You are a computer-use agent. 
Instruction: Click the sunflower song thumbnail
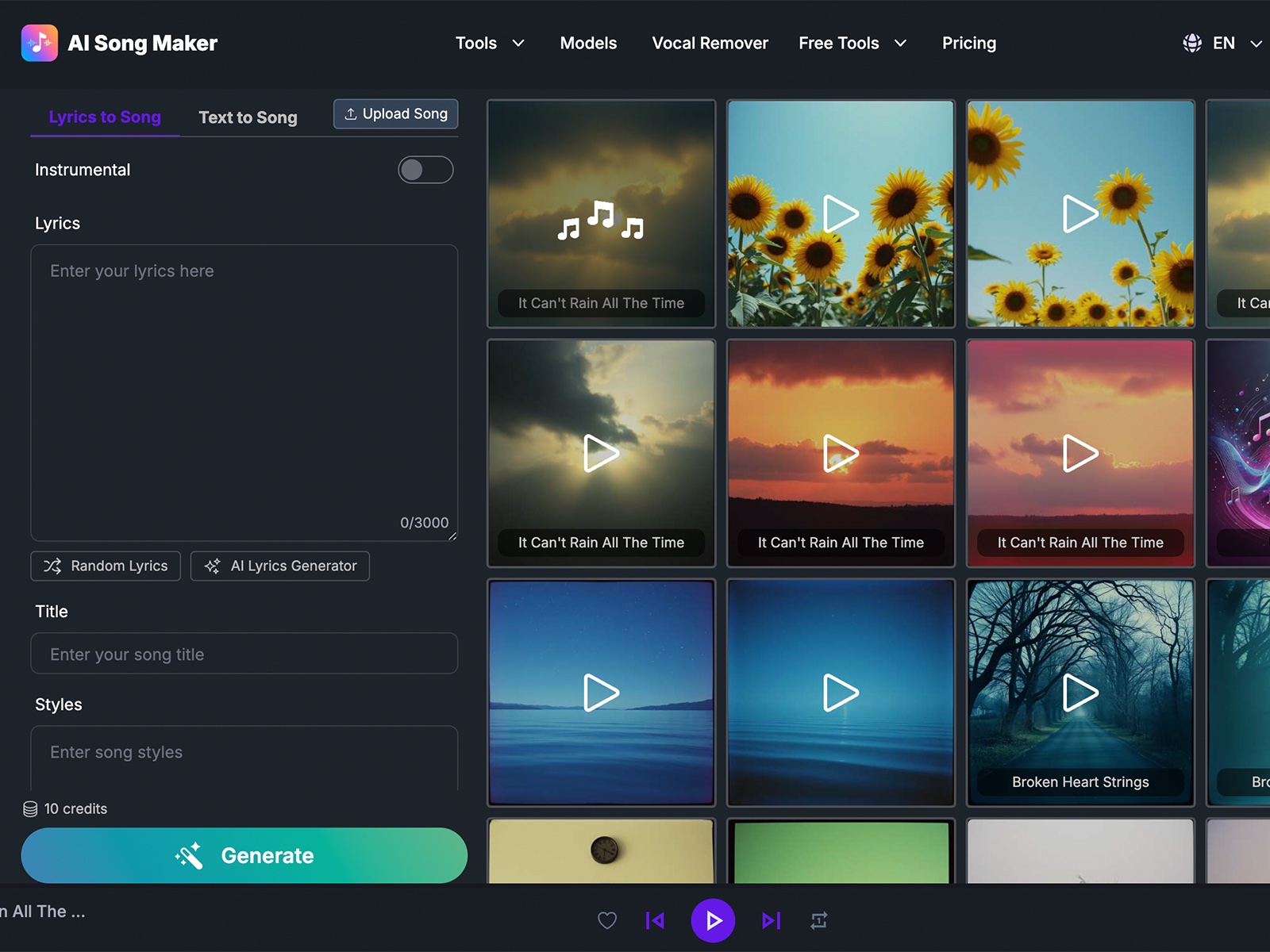(x=840, y=213)
